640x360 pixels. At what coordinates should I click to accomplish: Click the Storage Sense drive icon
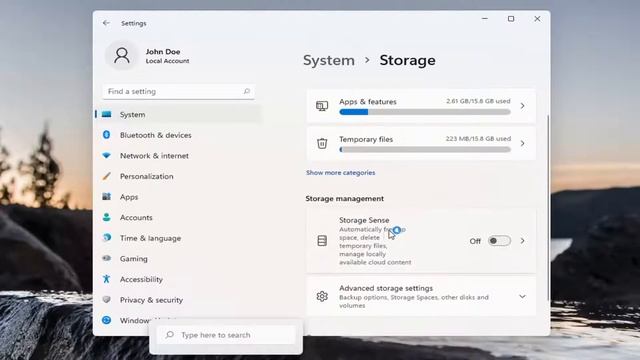tap(322, 240)
